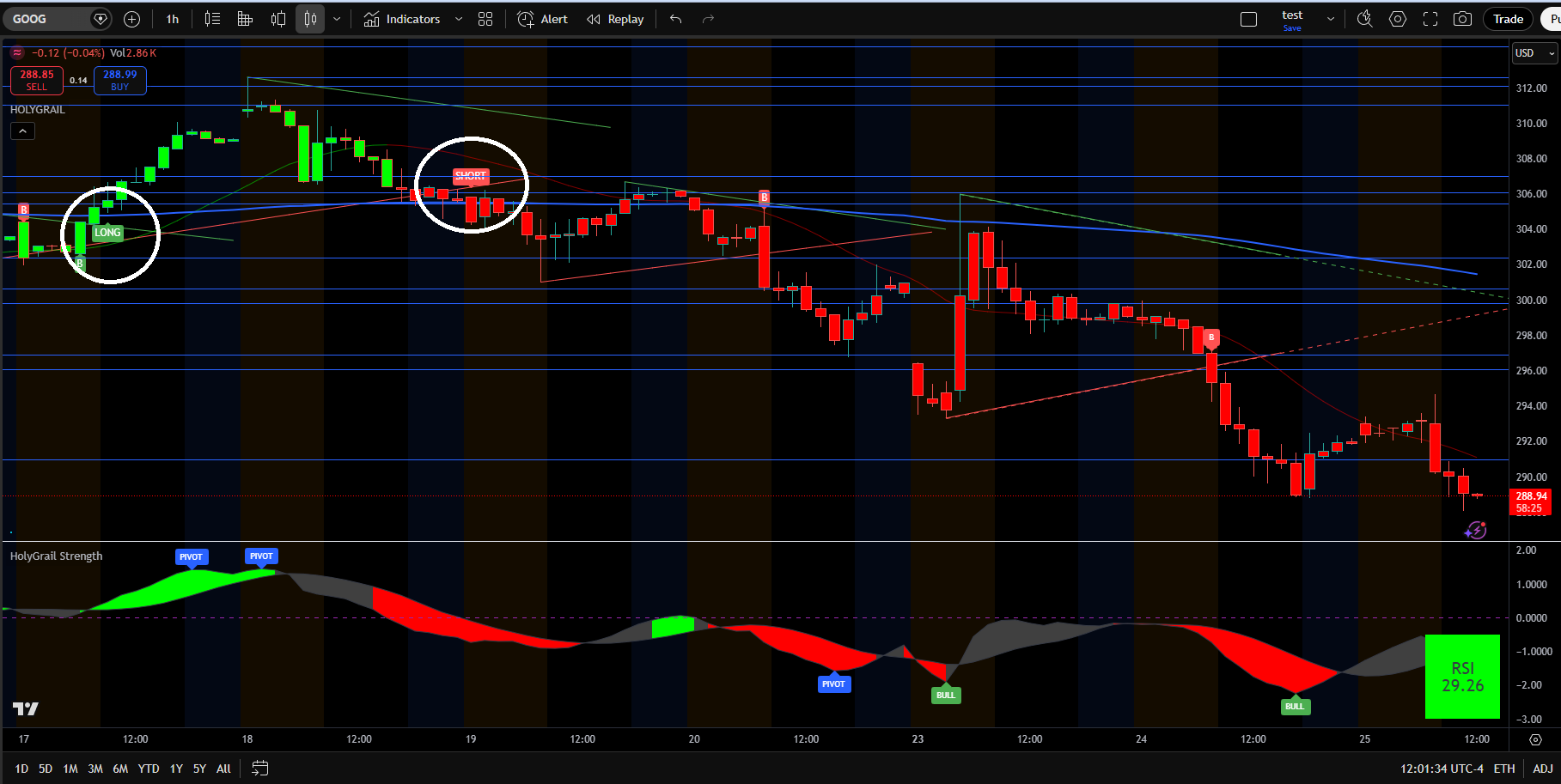
Task: Open the USD currency dropdown
Action: pyautogui.click(x=1534, y=53)
